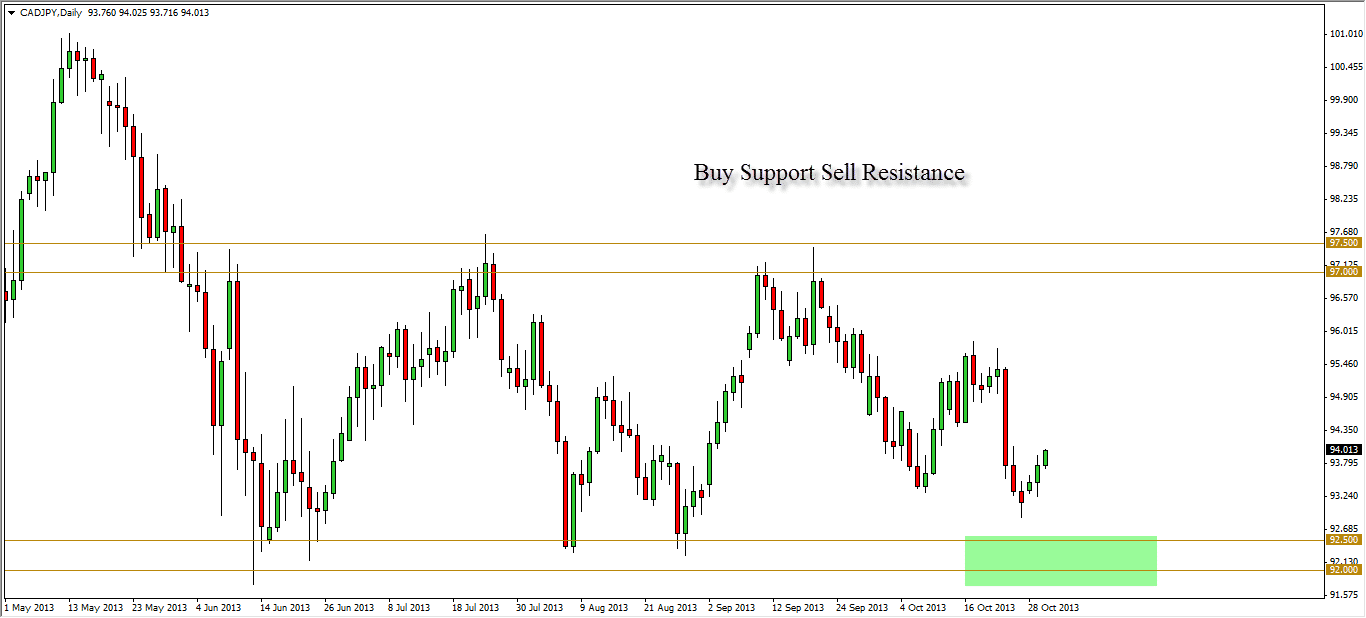This screenshot has width=1366, height=618.
Task: Click 93.240 on the price axis
Action: tap(1344, 496)
